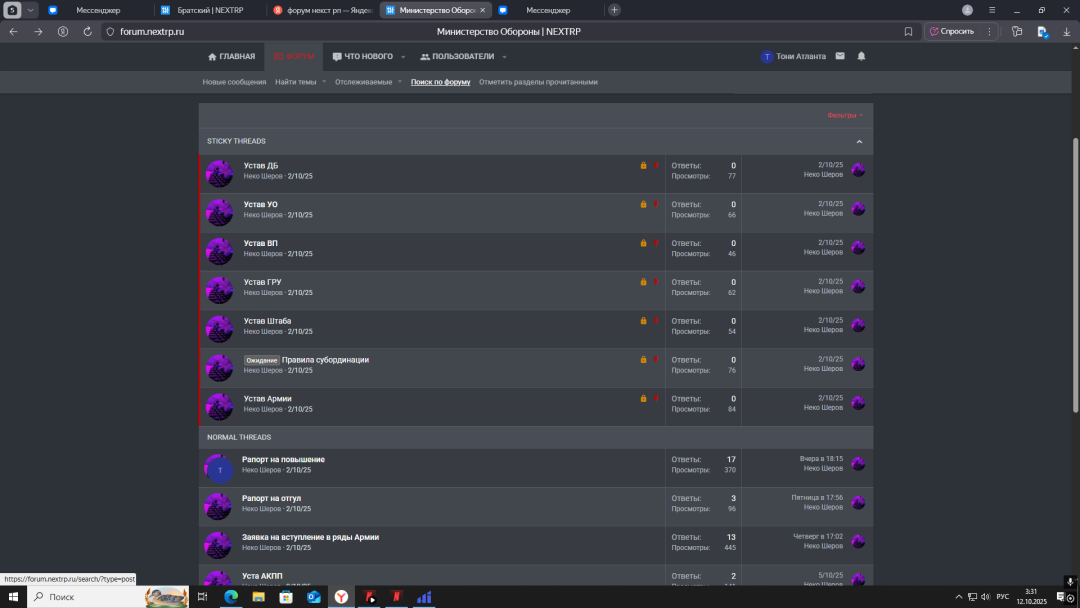Open the Устав ГРУ thread
The height and width of the screenshot is (608, 1080).
click(x=262, y=282)
